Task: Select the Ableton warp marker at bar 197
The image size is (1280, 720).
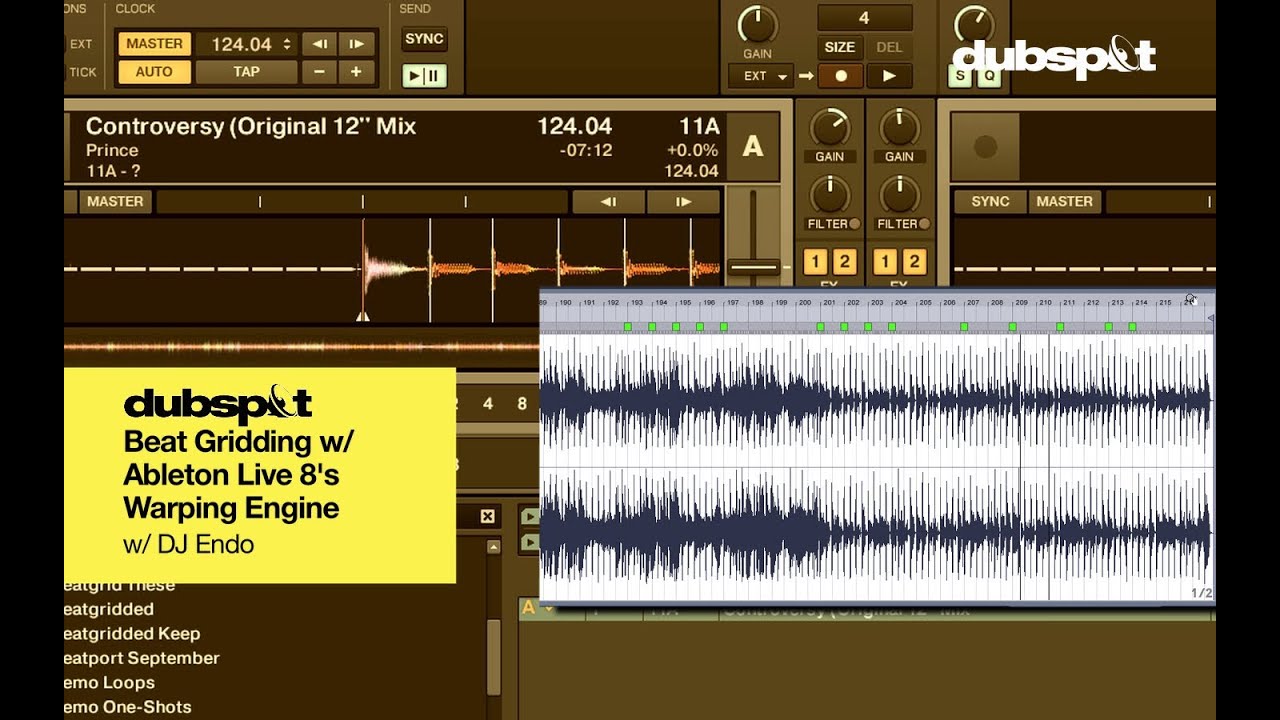Action: click(x=723, y=327)
